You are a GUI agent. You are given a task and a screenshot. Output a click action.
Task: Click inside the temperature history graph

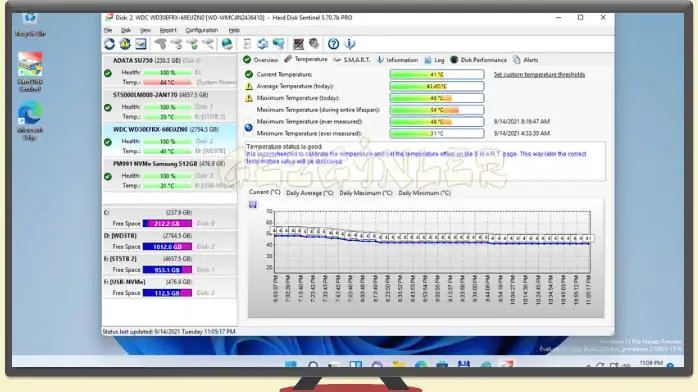point(432,242)
